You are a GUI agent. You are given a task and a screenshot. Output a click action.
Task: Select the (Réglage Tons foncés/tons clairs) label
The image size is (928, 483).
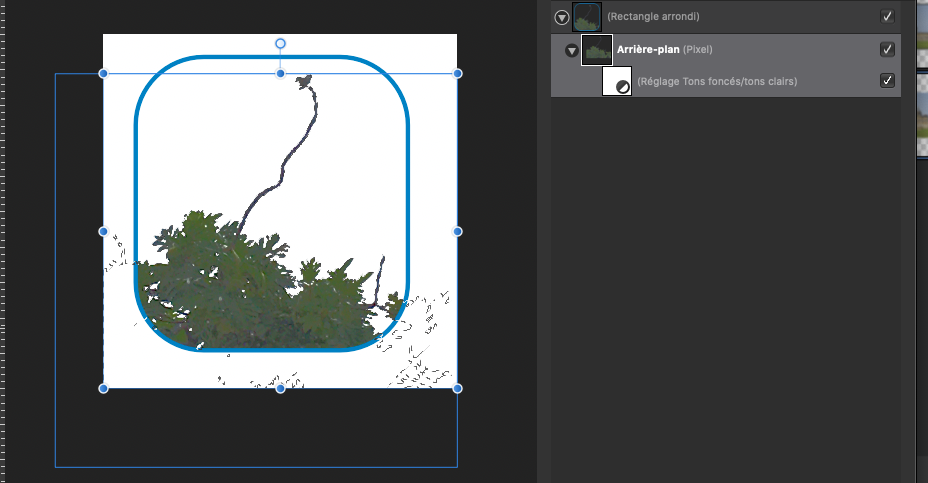[x=717, y=82]
